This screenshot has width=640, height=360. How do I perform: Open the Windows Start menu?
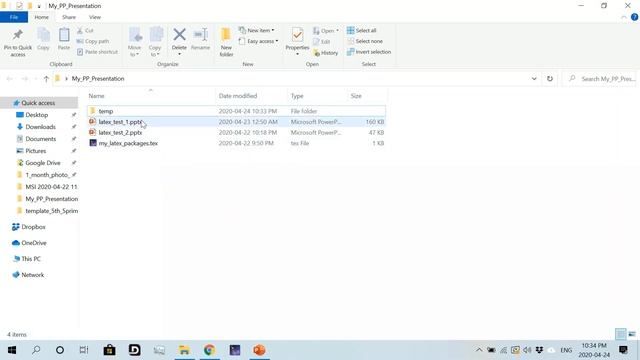coord(12,350)
